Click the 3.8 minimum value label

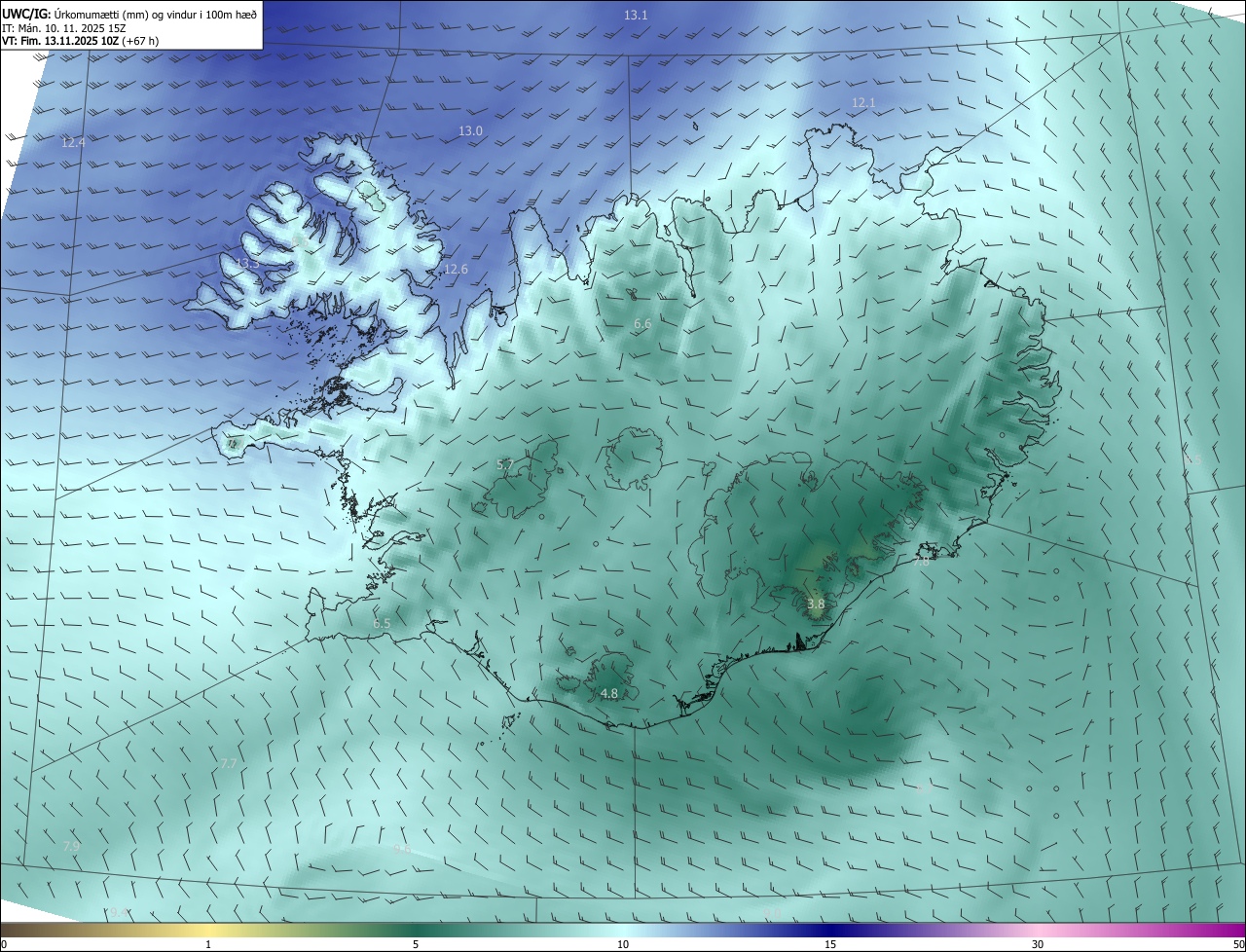816,604
